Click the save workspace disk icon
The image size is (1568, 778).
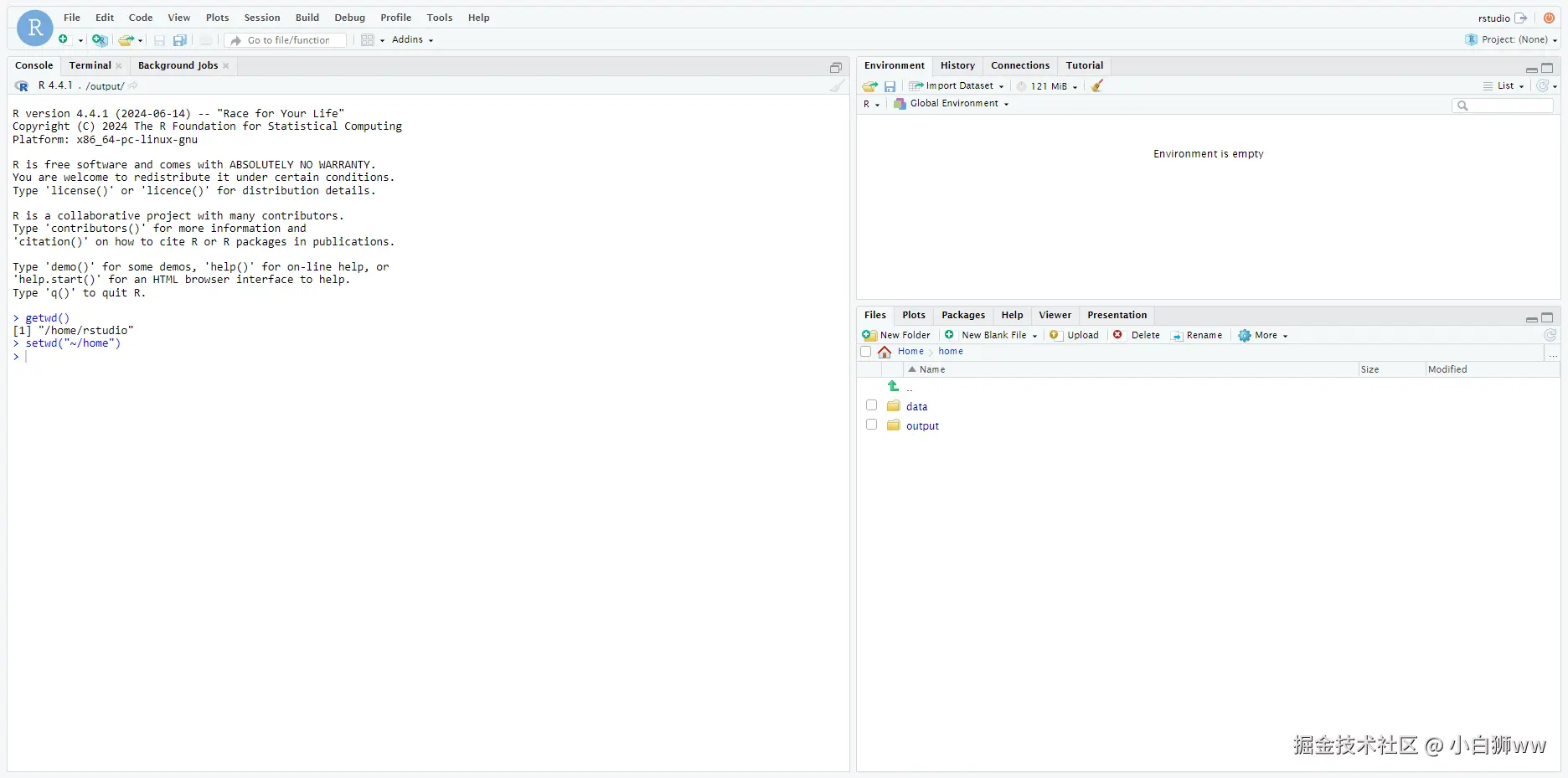click(890, 86)
